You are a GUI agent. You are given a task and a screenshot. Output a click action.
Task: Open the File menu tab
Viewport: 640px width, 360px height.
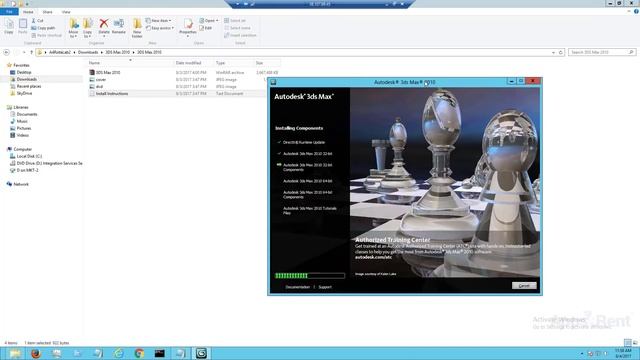9,12
